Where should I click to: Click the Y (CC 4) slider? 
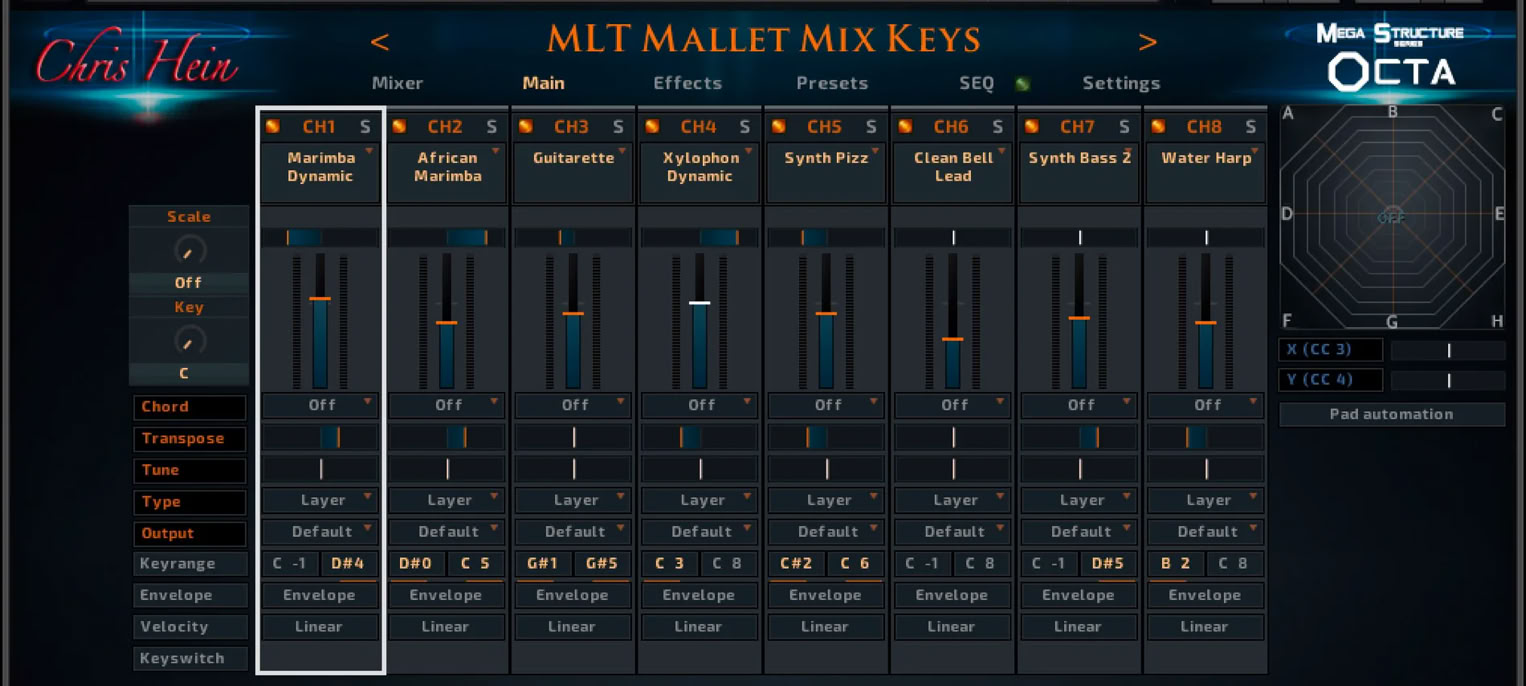tap(1448, 381)
